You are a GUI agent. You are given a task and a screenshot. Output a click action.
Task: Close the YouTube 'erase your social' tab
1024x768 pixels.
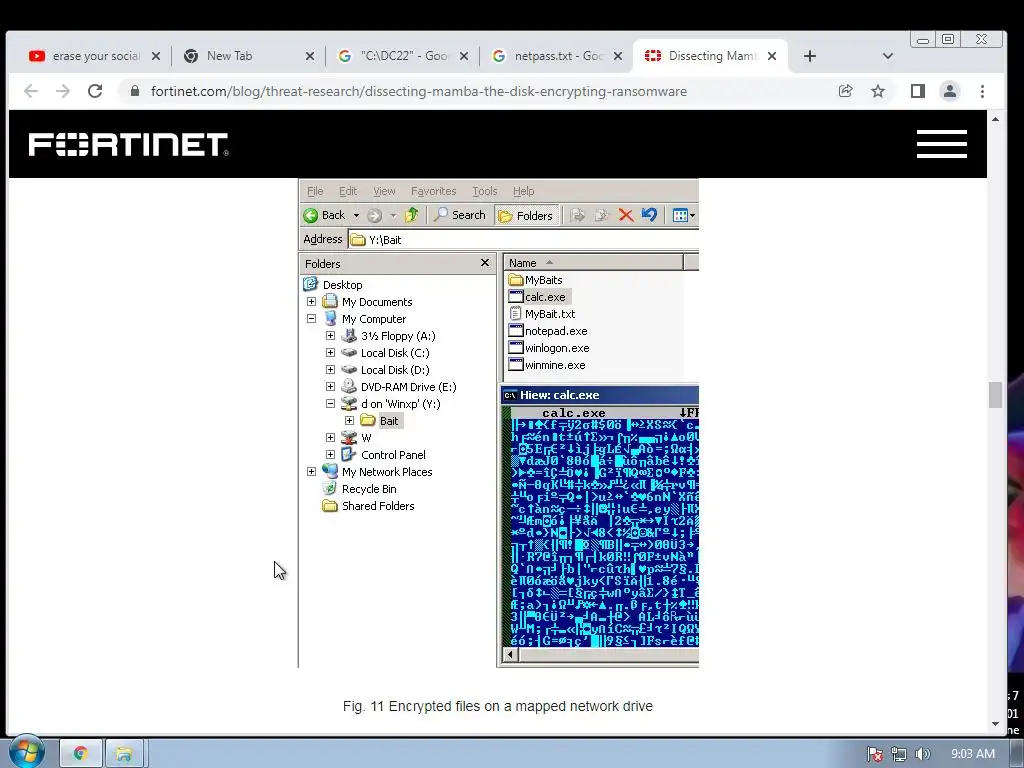coord(155,56)
